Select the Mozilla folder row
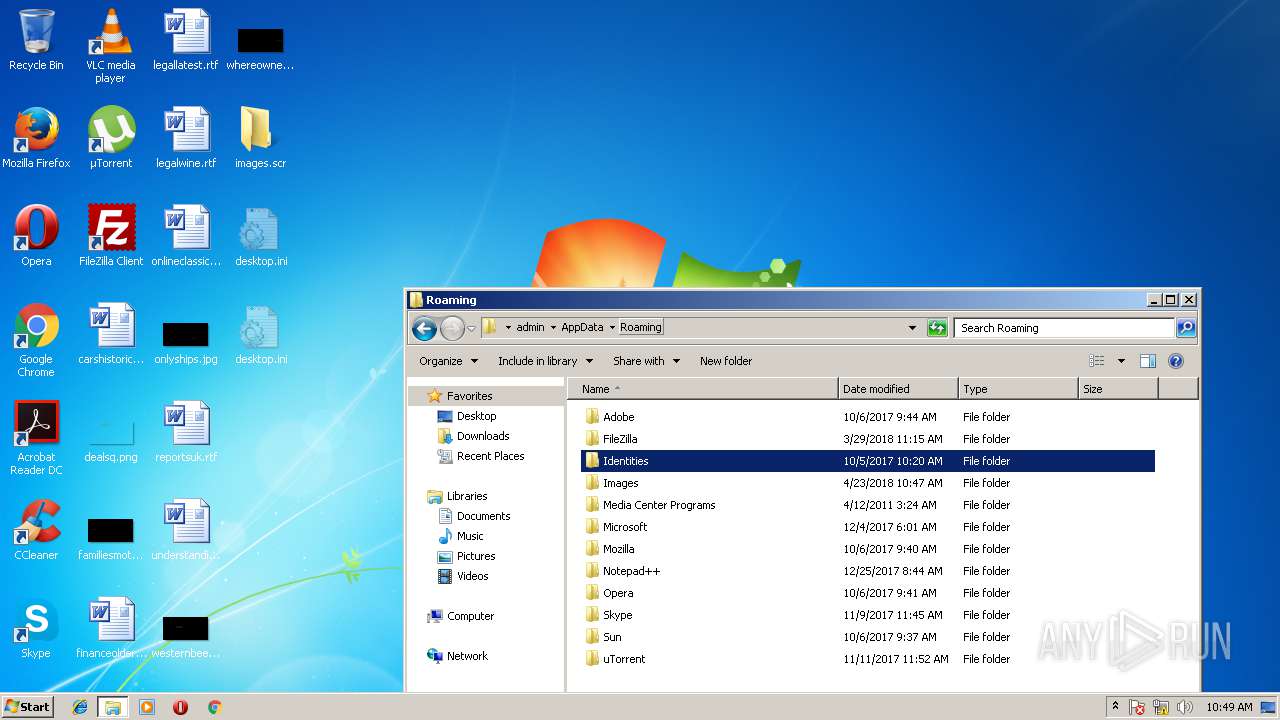 point(868,549)
